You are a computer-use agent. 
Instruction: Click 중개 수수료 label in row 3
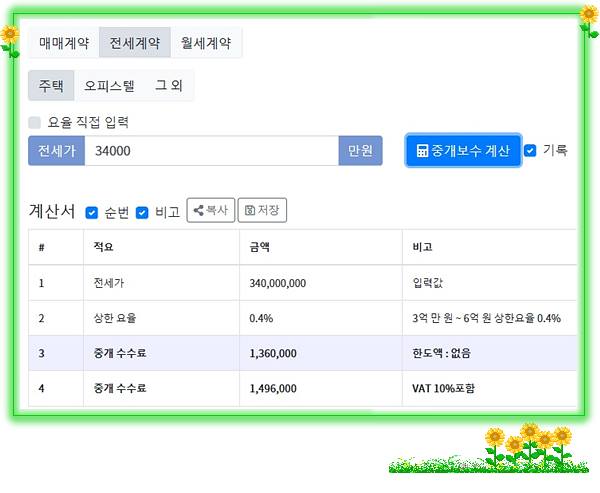tap(120, 353)
